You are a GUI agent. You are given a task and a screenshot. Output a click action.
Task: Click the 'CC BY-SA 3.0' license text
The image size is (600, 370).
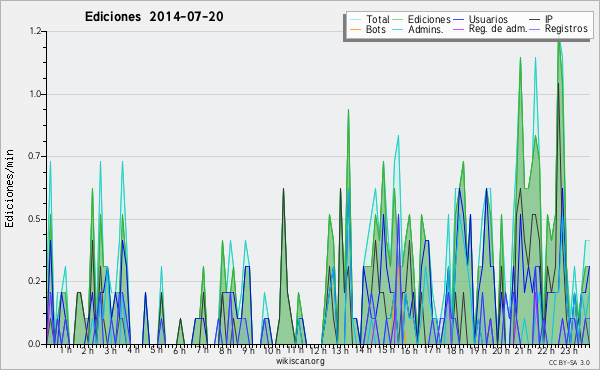pos(569,362)
